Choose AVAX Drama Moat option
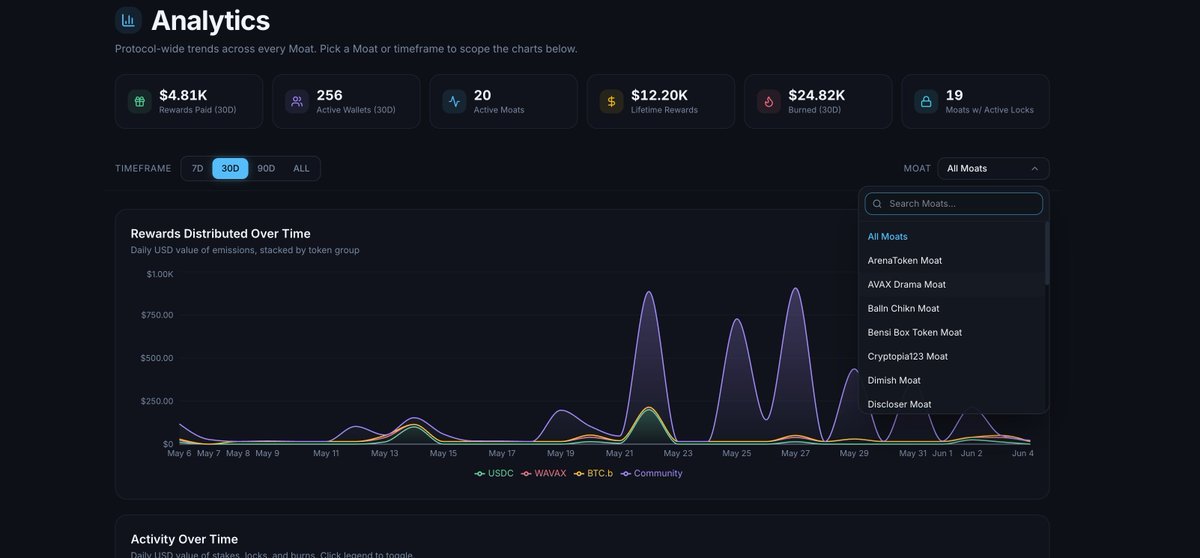The width and height of the screenshot is (1200, 558). [x=951, y=284]
